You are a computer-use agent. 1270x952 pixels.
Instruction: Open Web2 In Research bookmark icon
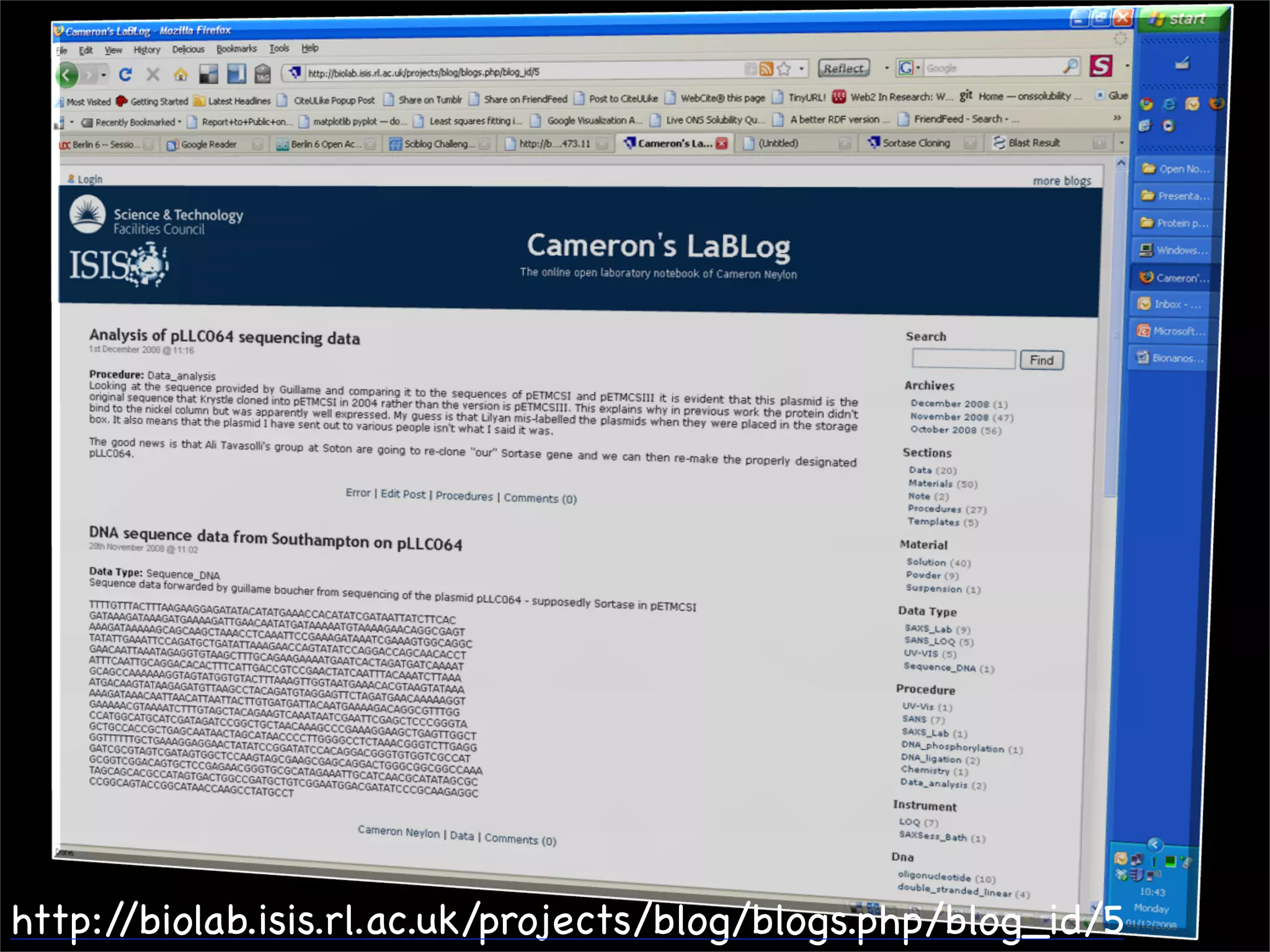[x=839, y=97]
